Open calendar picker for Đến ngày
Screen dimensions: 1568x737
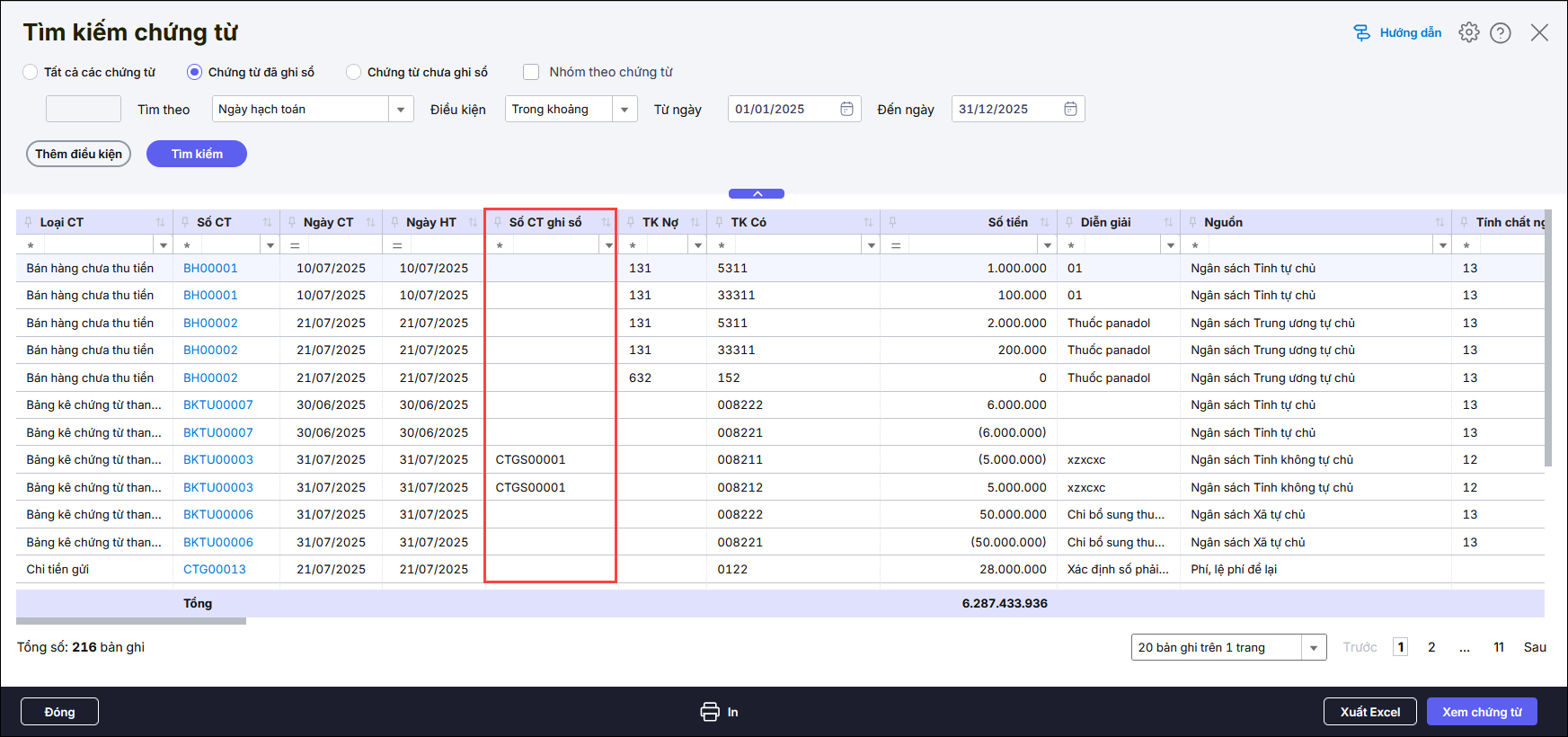pyautogui.click(x=1070, y=109)
